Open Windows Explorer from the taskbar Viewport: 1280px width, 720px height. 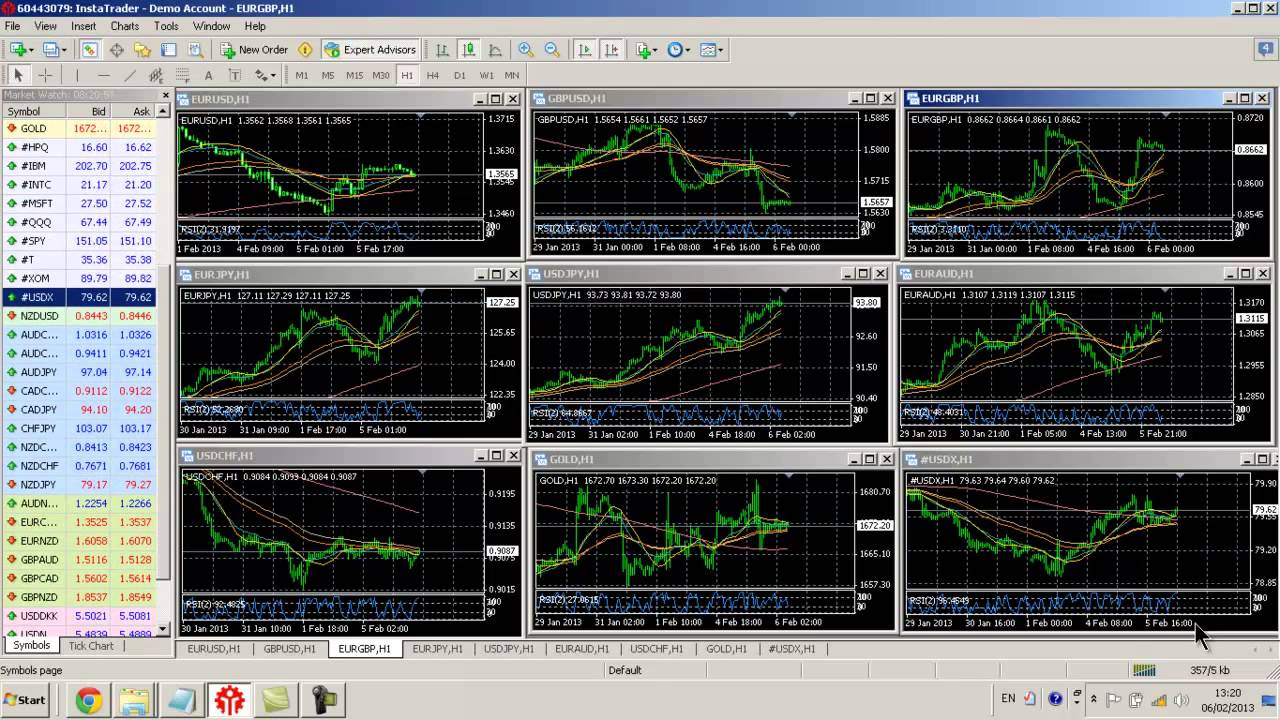(133, 700)
